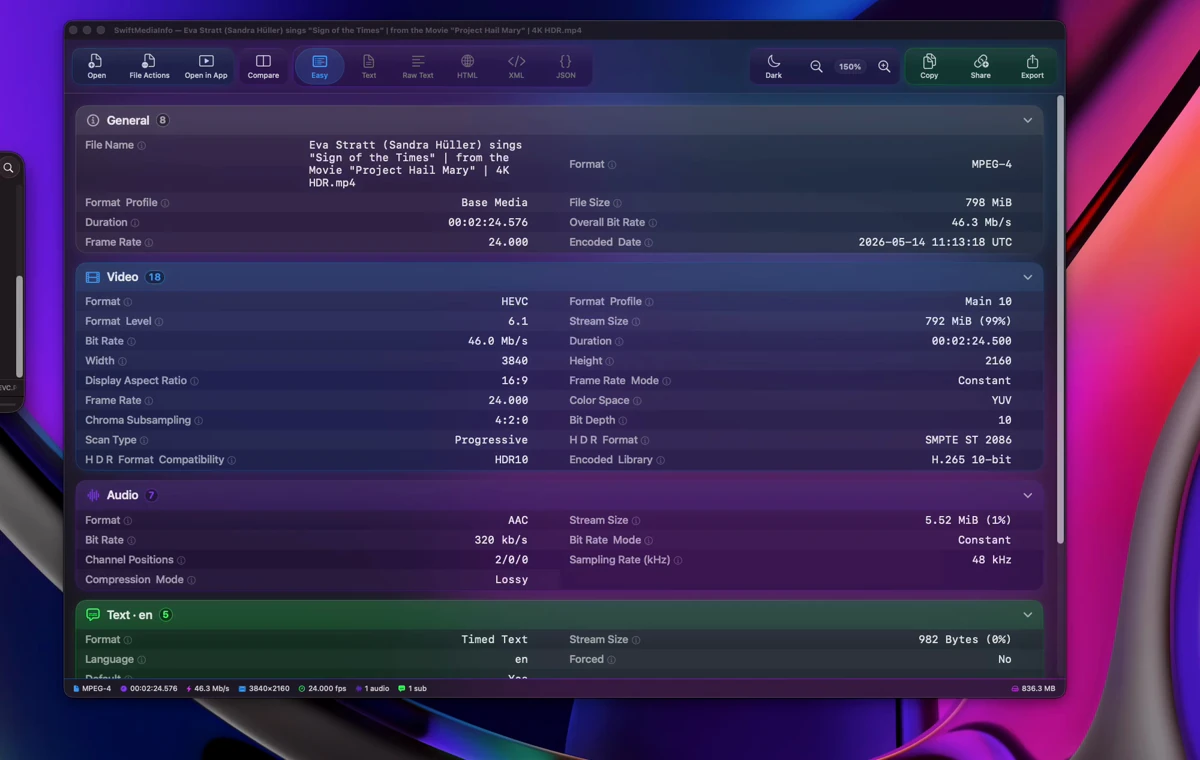Click the zoom in magnifier icon
Image resolution: width=1200 pixels, height=760 pixels.
click(884, 66)
